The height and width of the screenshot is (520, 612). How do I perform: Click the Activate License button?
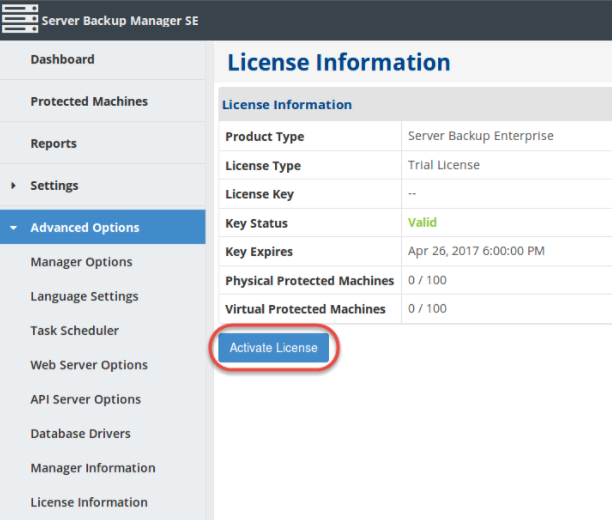click(274, 348)
